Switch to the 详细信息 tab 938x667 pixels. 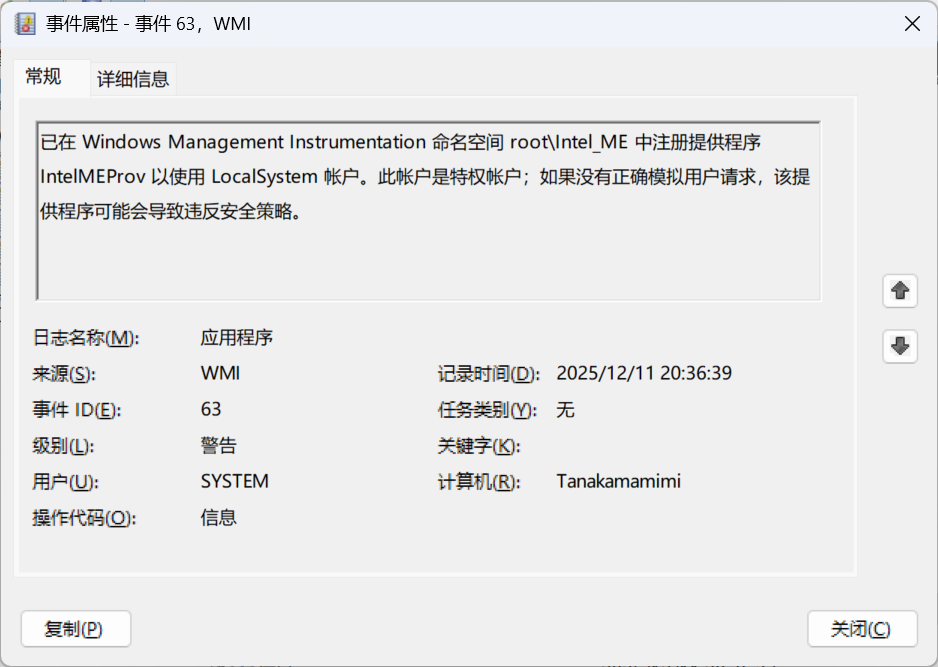133,79
